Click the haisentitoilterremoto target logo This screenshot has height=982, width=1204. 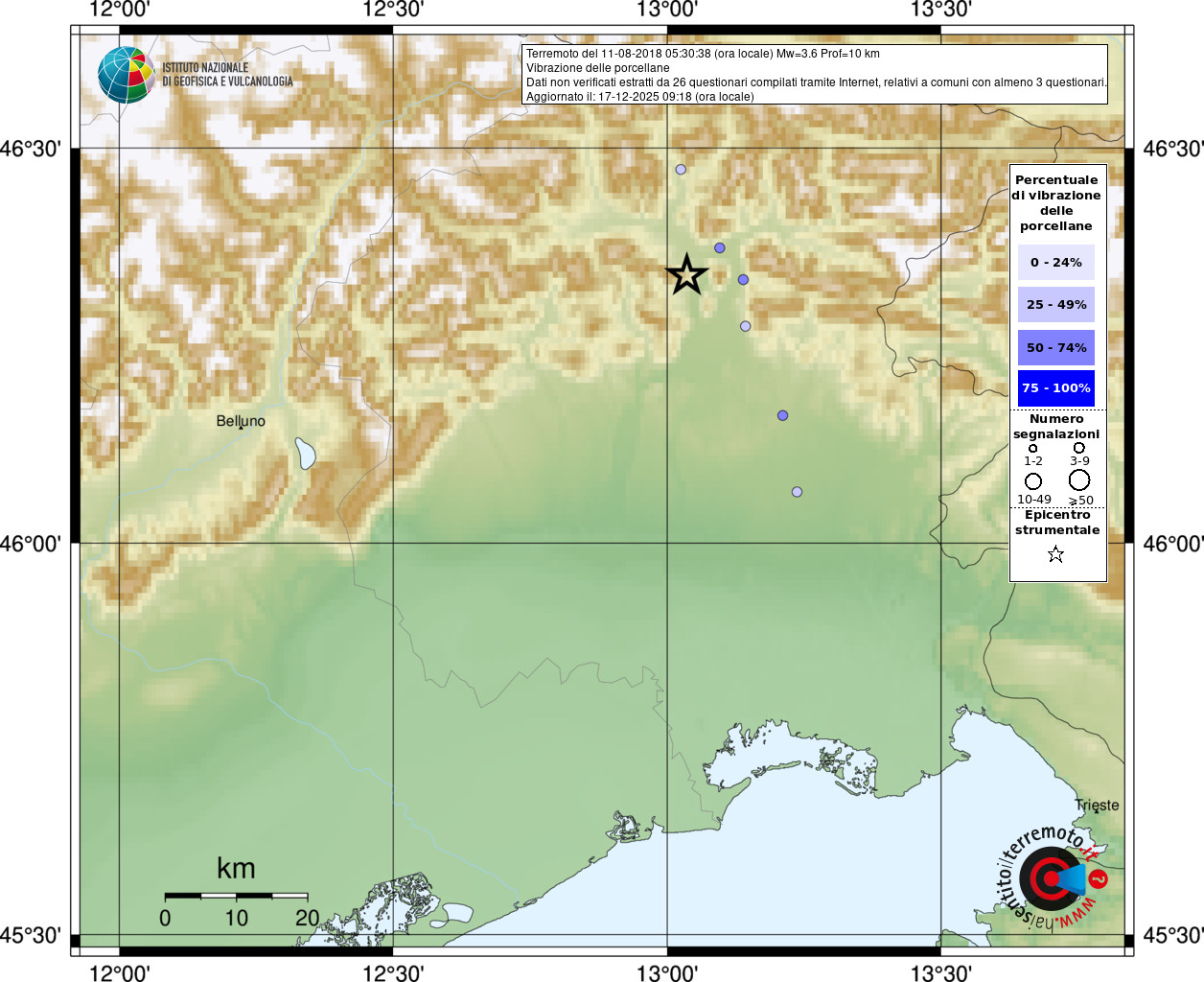coord(1052,878)
